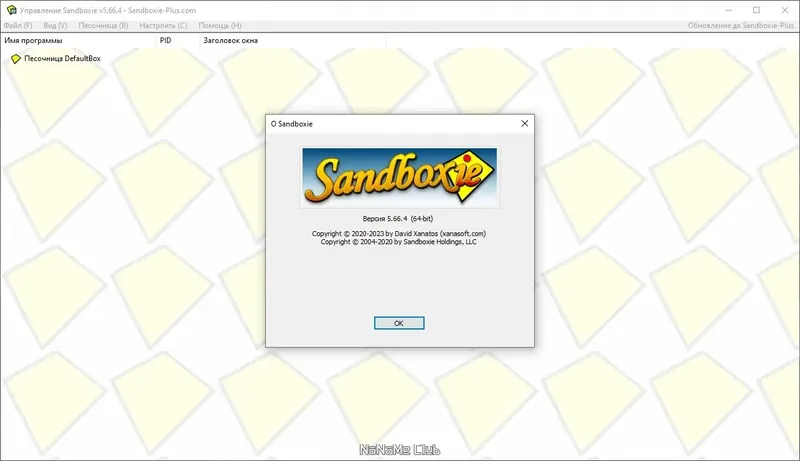Select the Песочница DefaultBox tree row

tap(56, 59)
